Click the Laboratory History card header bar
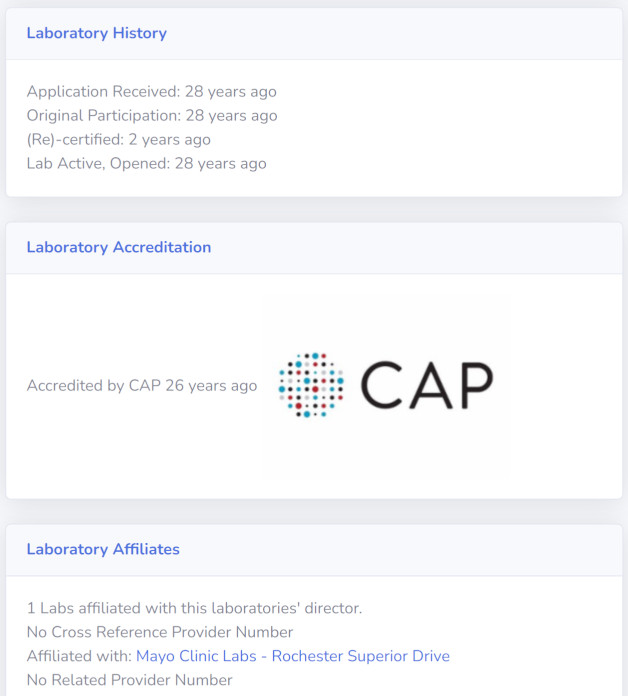Viewport: 628px width, 696px height. (x=314, y=34)
